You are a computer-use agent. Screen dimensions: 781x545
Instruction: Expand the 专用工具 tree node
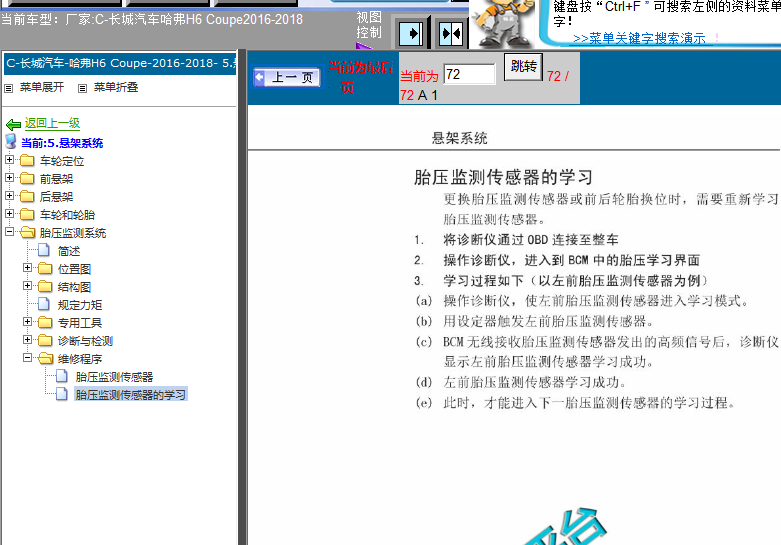[27, 322]
